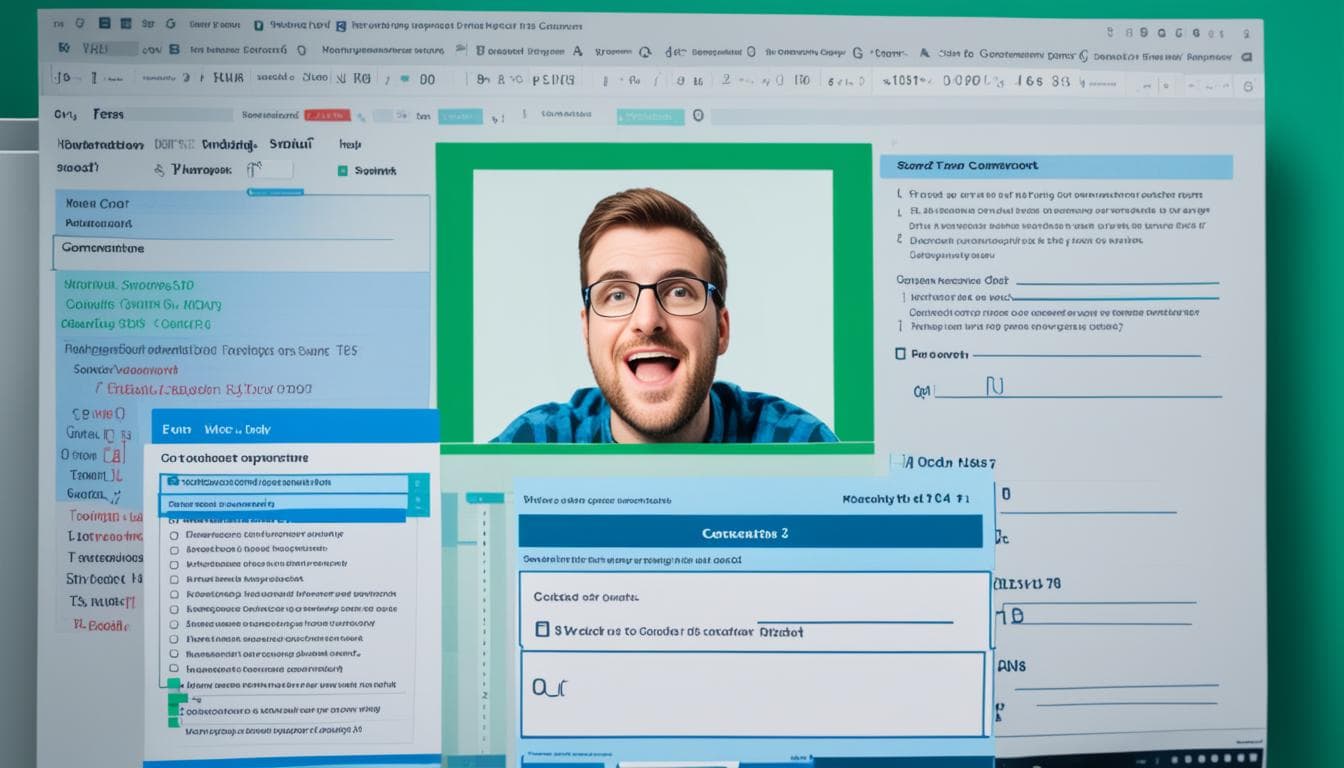This screenshot has width=1344, height=768.
Task: Enable the checkbox beside the underlined Dizdot field
Action: pos(541,629)
